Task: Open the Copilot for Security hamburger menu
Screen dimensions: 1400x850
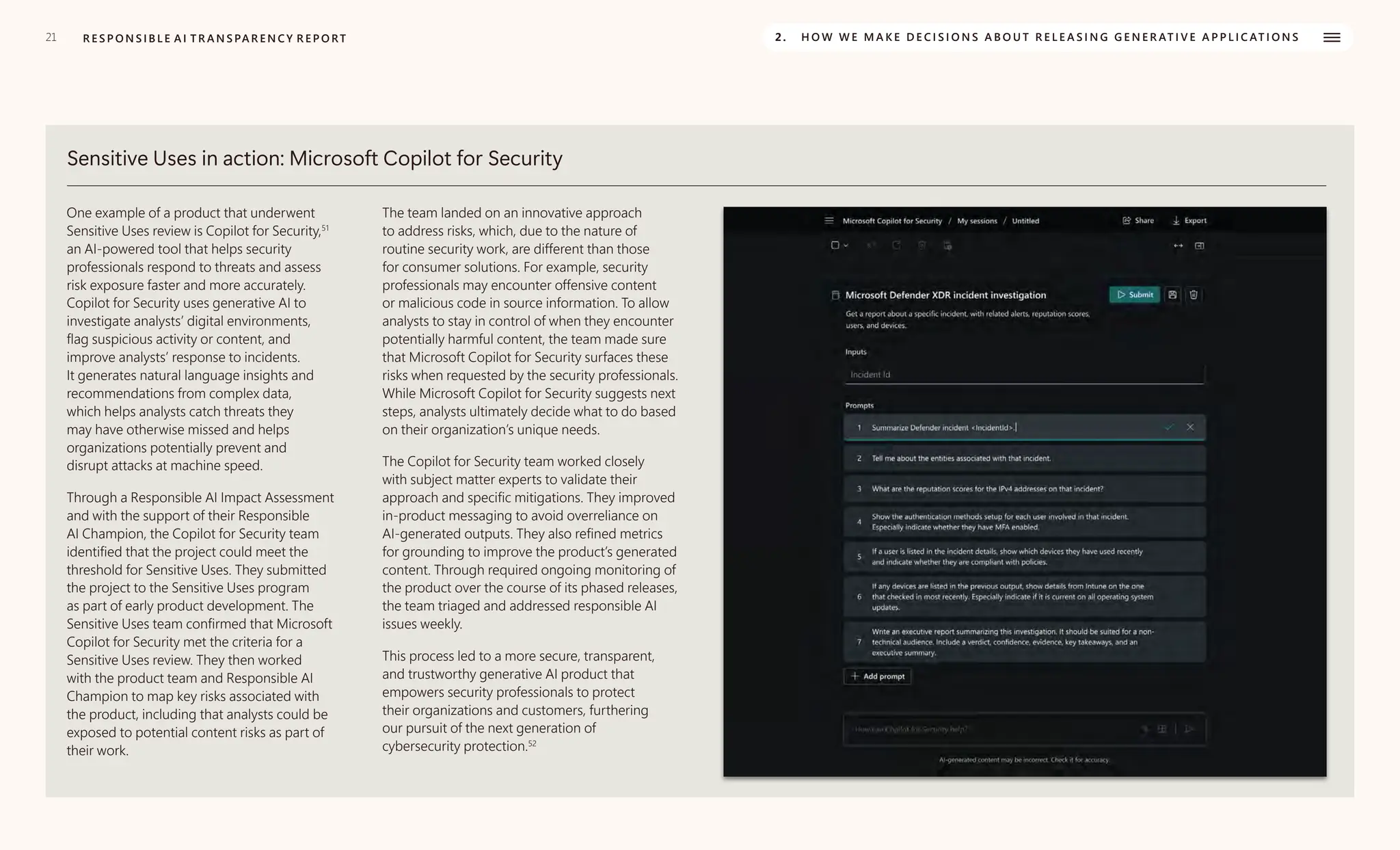Action: tap(829, 221)
